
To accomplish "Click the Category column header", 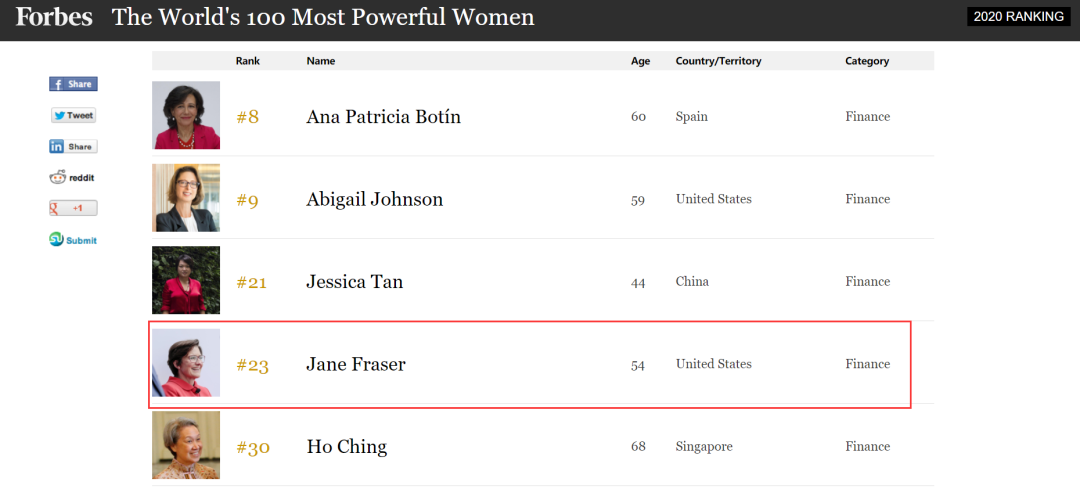I will 867,61.
